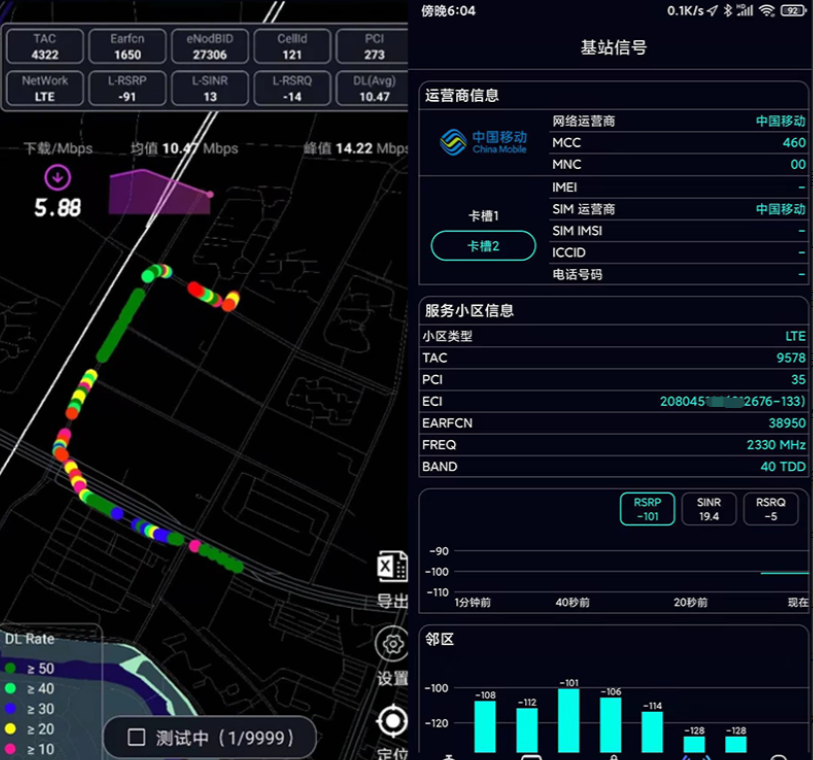Click the PCI 273 tile
The height and width of the screenshot is (760, 813).
[x=373, y=47]
